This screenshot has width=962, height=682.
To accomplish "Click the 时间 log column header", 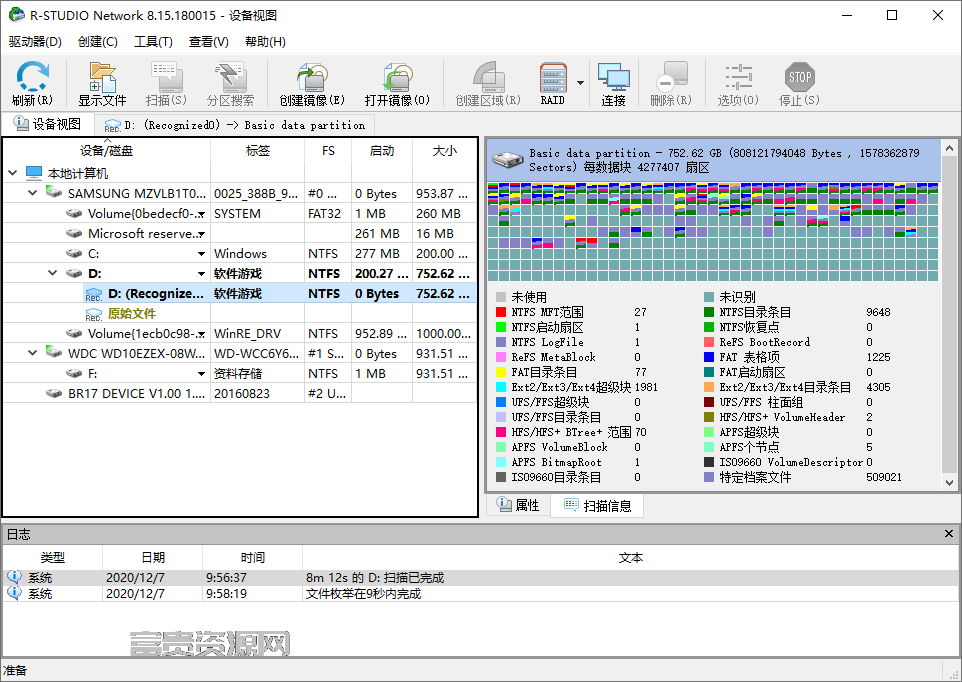I will [253, 557].
